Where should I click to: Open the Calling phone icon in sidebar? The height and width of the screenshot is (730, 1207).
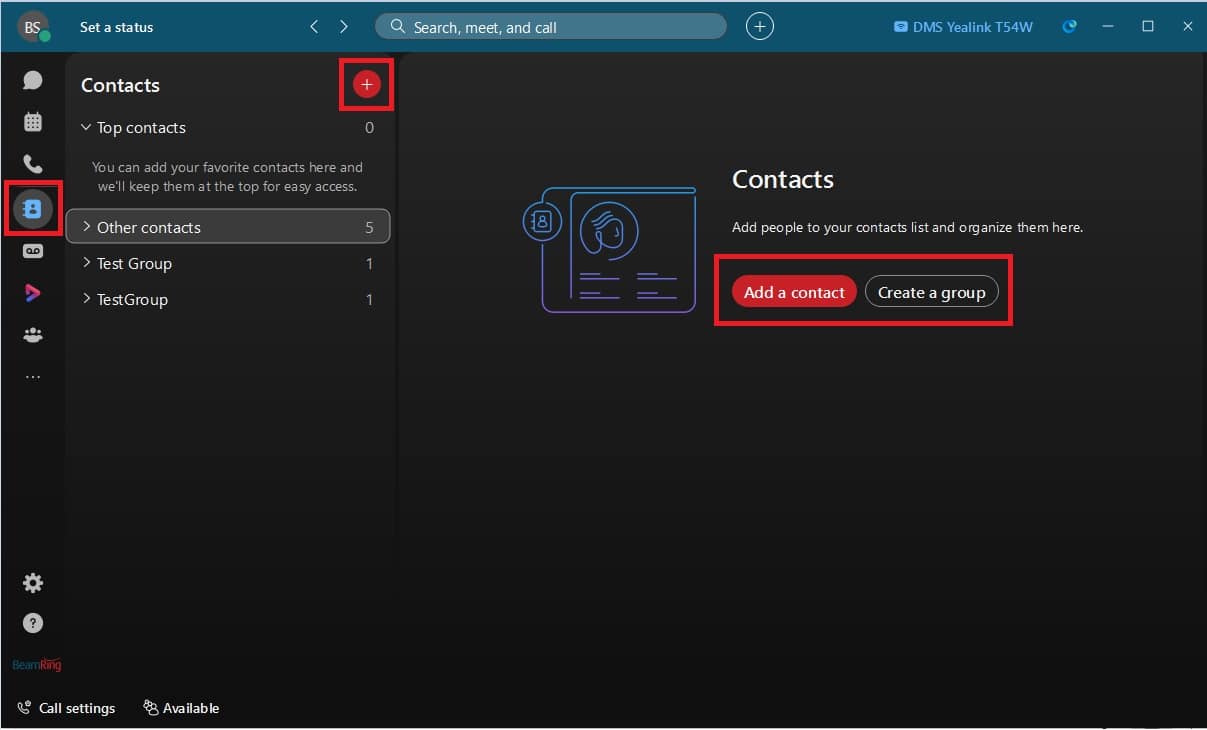tap(33, 164)
